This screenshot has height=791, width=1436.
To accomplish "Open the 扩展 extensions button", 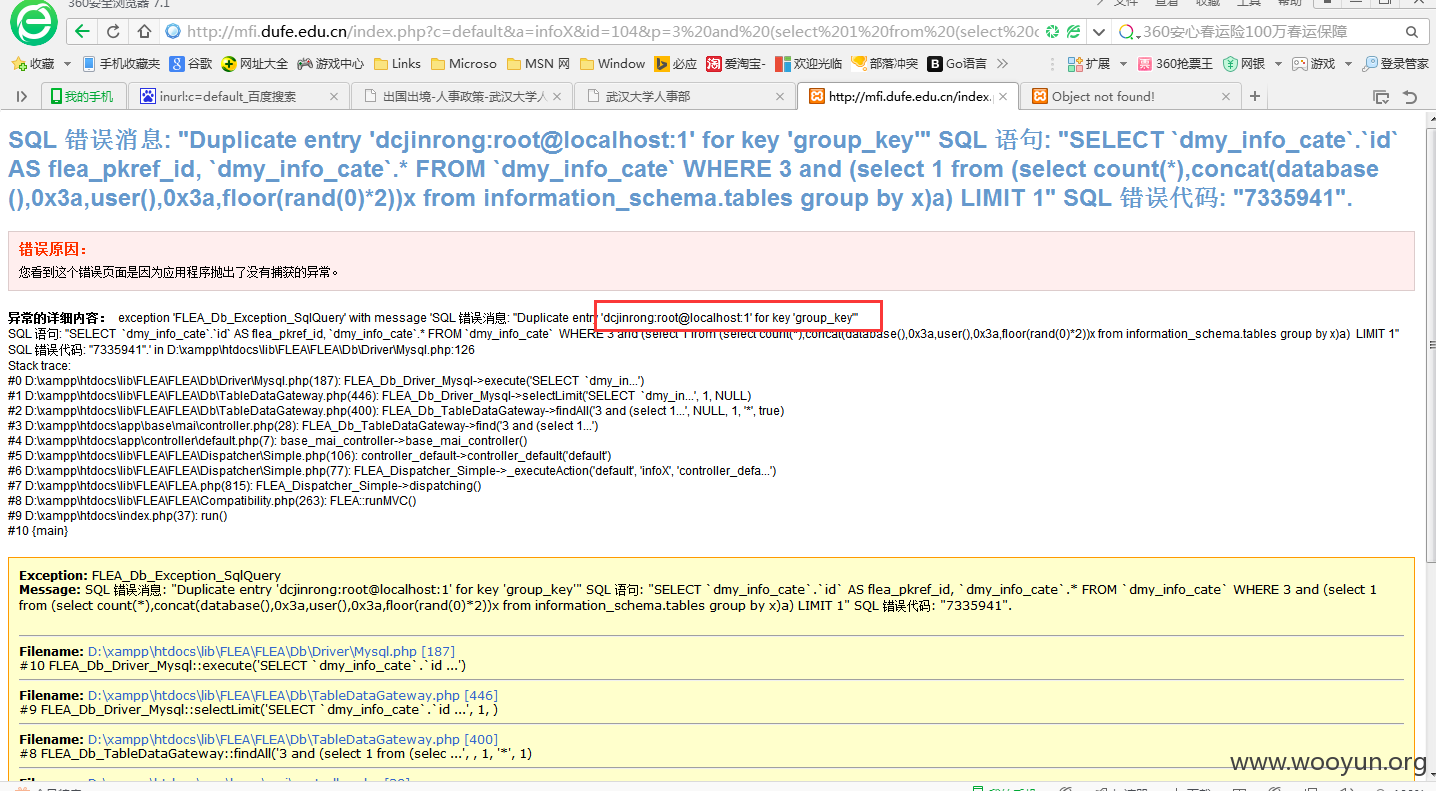I will (x=1089, y=64).
